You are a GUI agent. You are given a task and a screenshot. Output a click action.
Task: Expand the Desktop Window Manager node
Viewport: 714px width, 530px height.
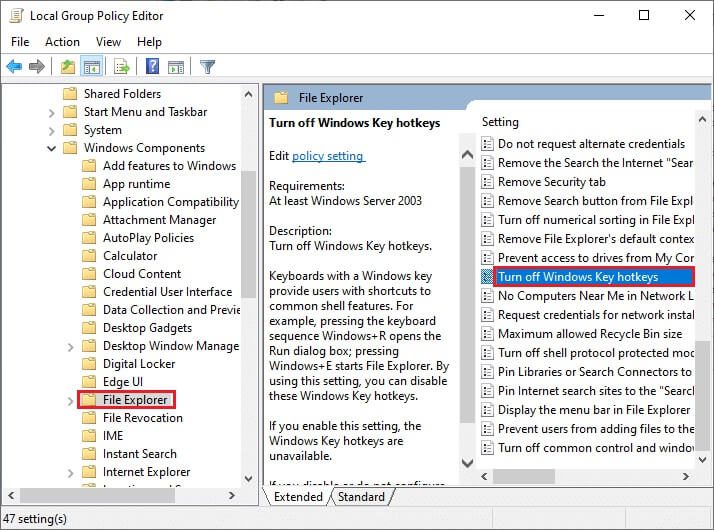click(x=71, y=347)
